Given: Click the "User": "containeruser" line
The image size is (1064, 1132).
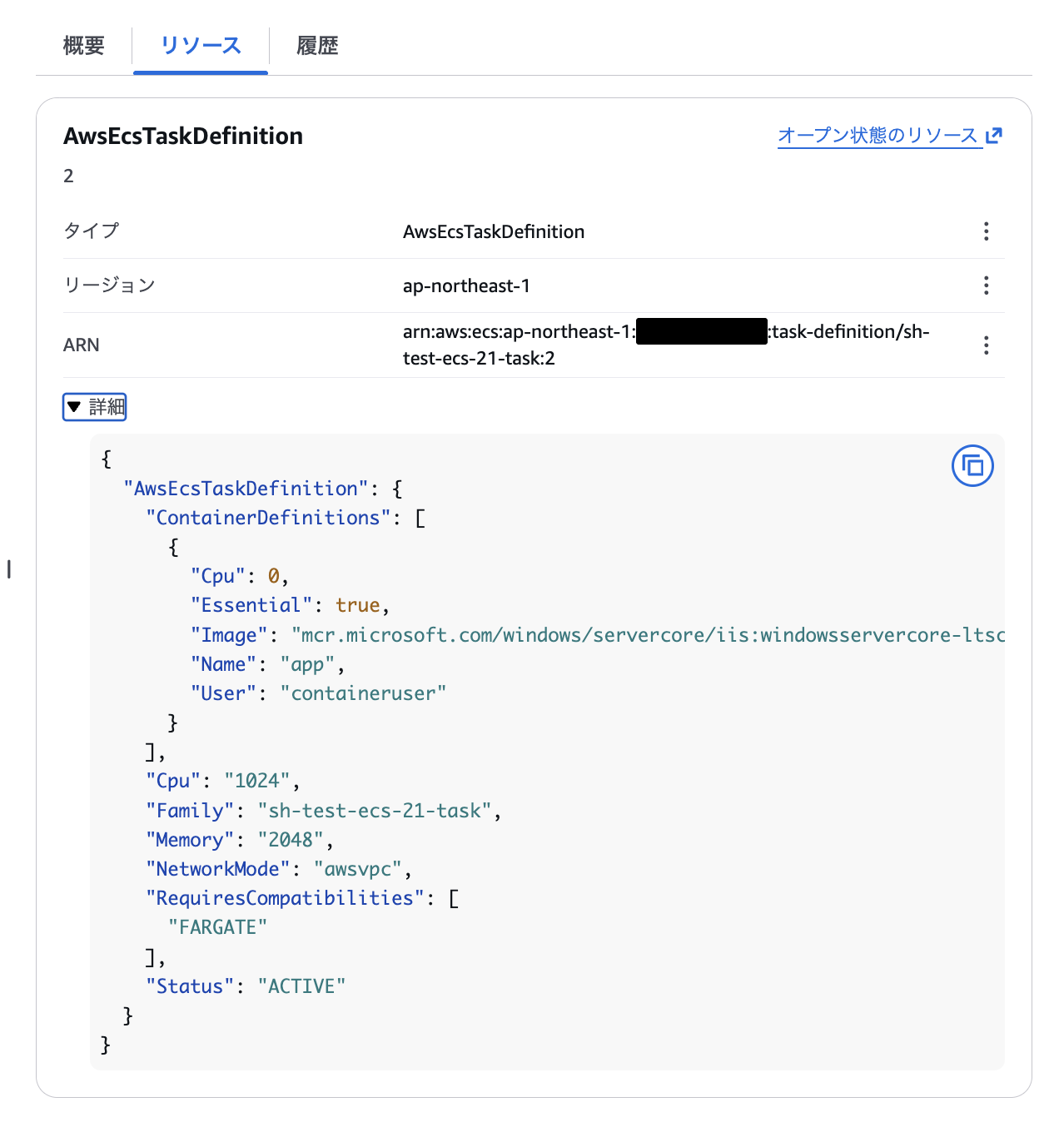Looking at the screenshot, I should [x=319, y=693].
